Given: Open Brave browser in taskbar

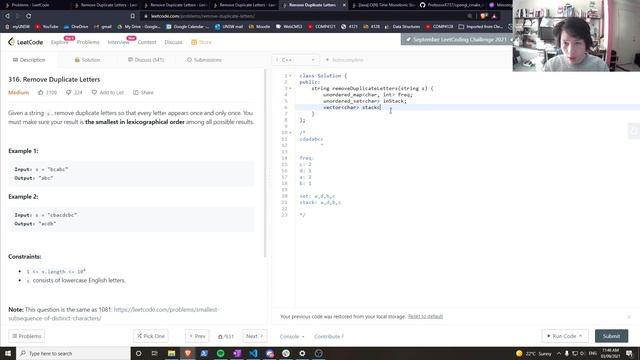Looking at the screenshot, I should [188, 353].
